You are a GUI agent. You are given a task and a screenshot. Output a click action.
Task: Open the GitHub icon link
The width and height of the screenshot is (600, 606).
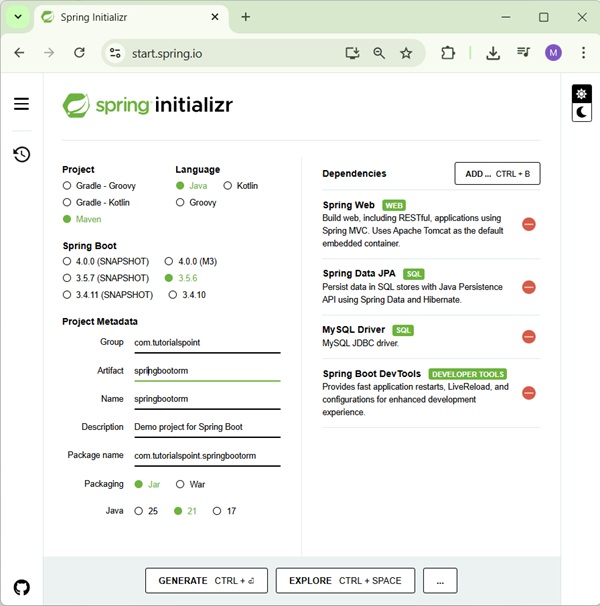[21, 587]
